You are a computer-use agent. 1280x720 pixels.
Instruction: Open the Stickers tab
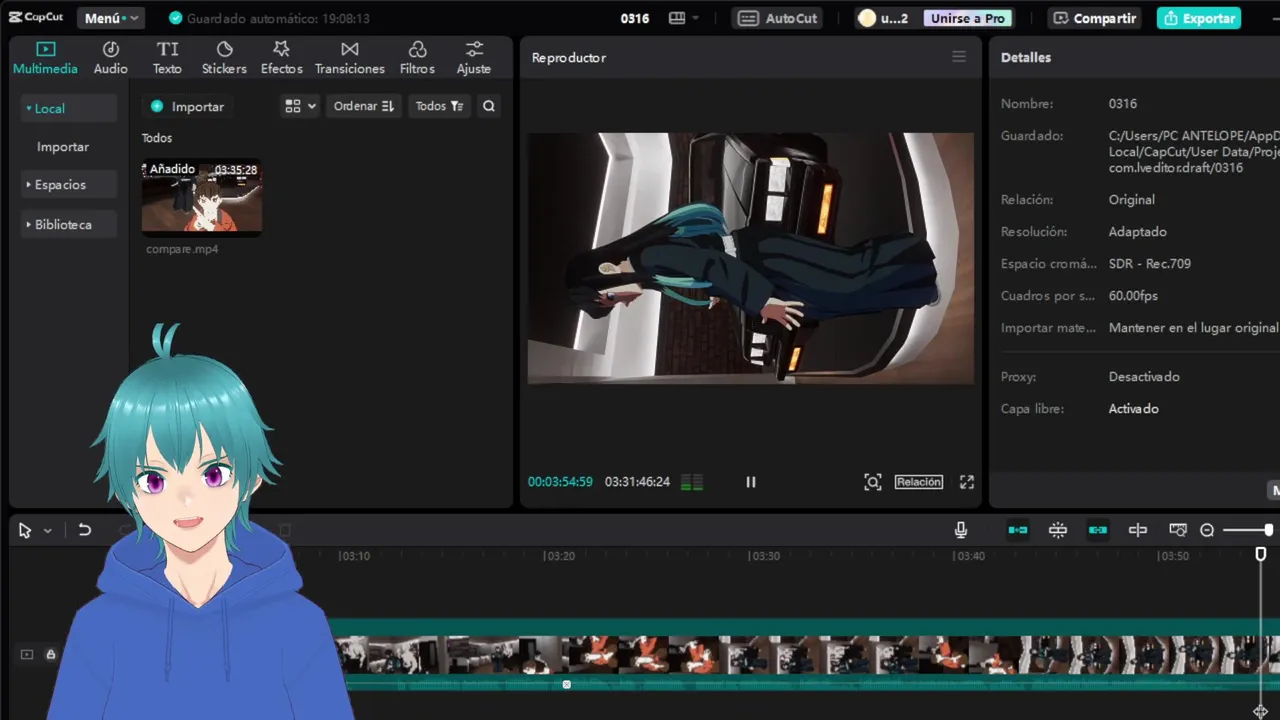pyautogui.click(x=224, y=58)
